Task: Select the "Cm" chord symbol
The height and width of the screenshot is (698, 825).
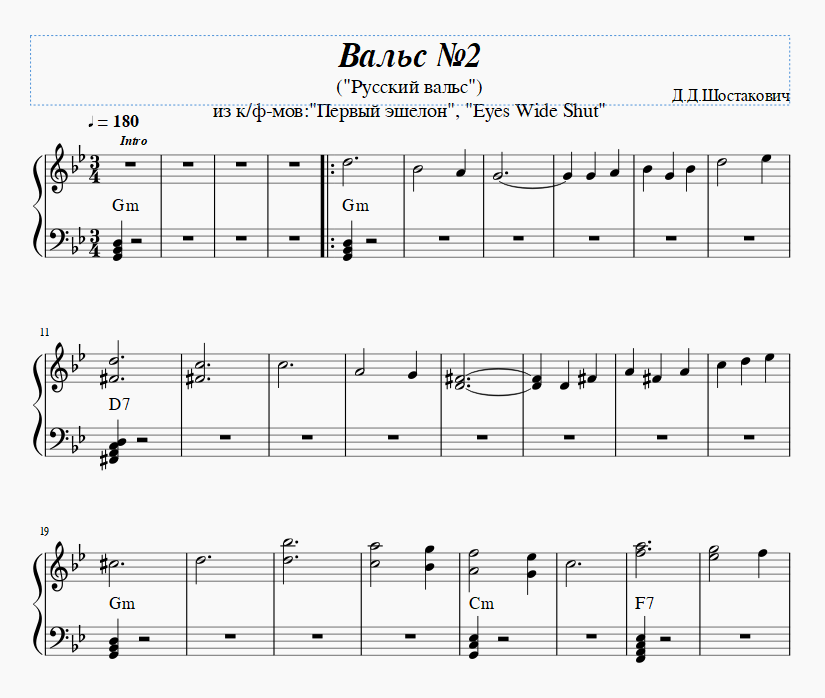Action: coord(481,603)
